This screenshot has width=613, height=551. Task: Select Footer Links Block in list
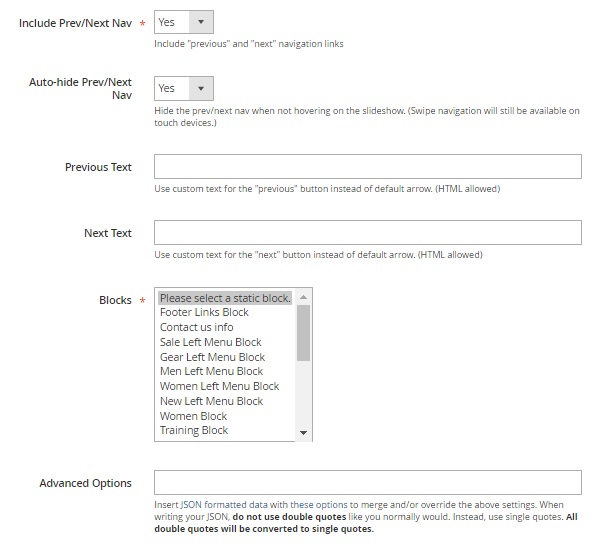(x=204, y=312)
